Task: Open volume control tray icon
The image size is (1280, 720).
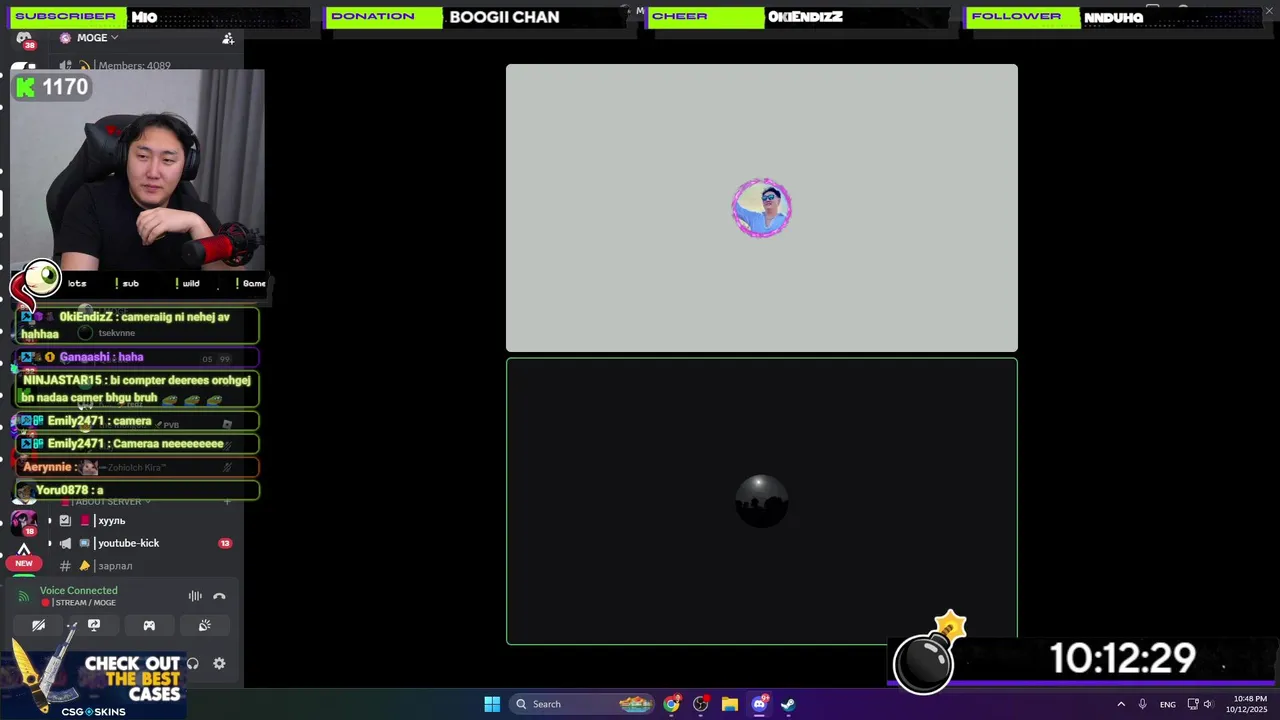Action: (1208, 704)
